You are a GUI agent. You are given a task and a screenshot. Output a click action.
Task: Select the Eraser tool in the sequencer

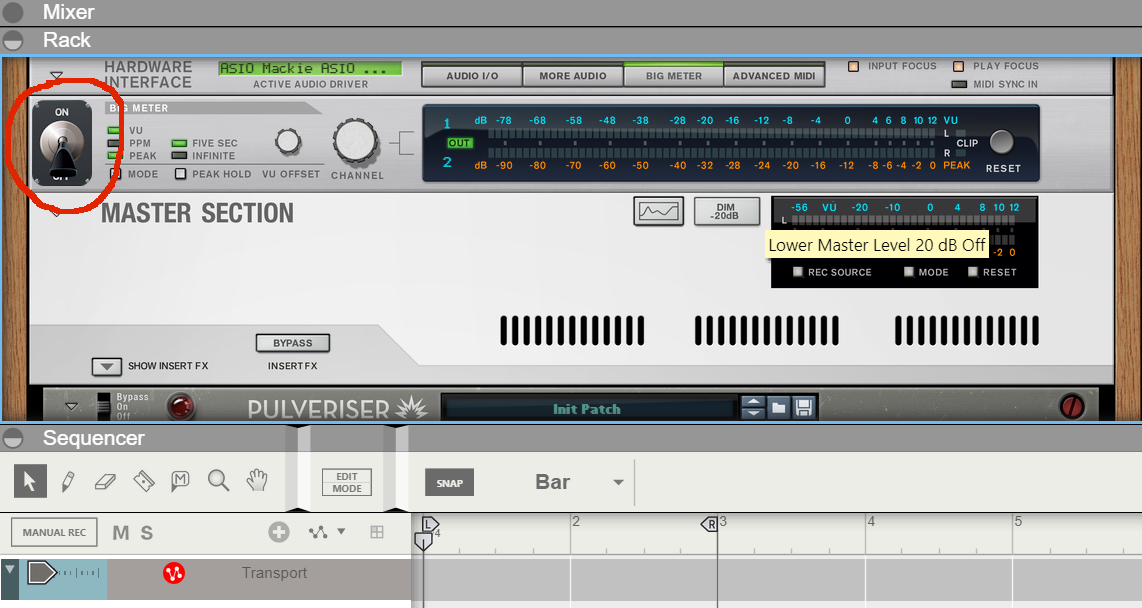point(105,480)
